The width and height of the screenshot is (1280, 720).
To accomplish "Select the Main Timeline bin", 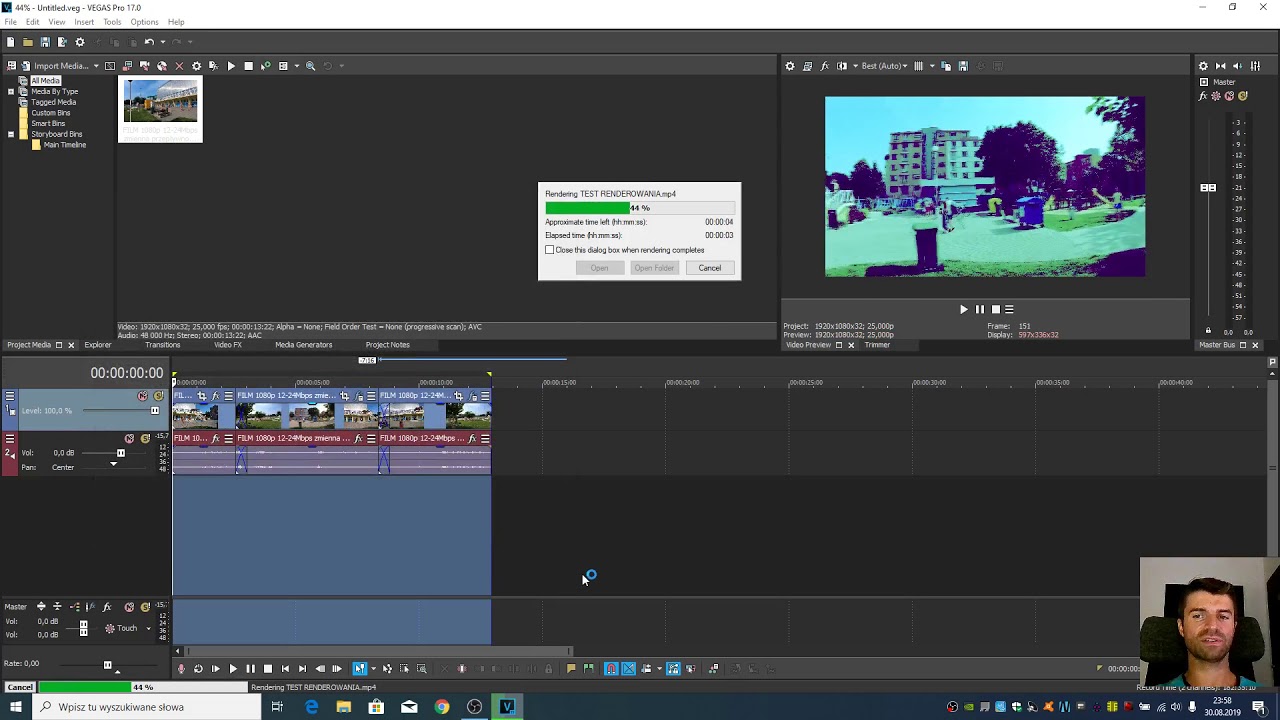I will coord(64,145).
